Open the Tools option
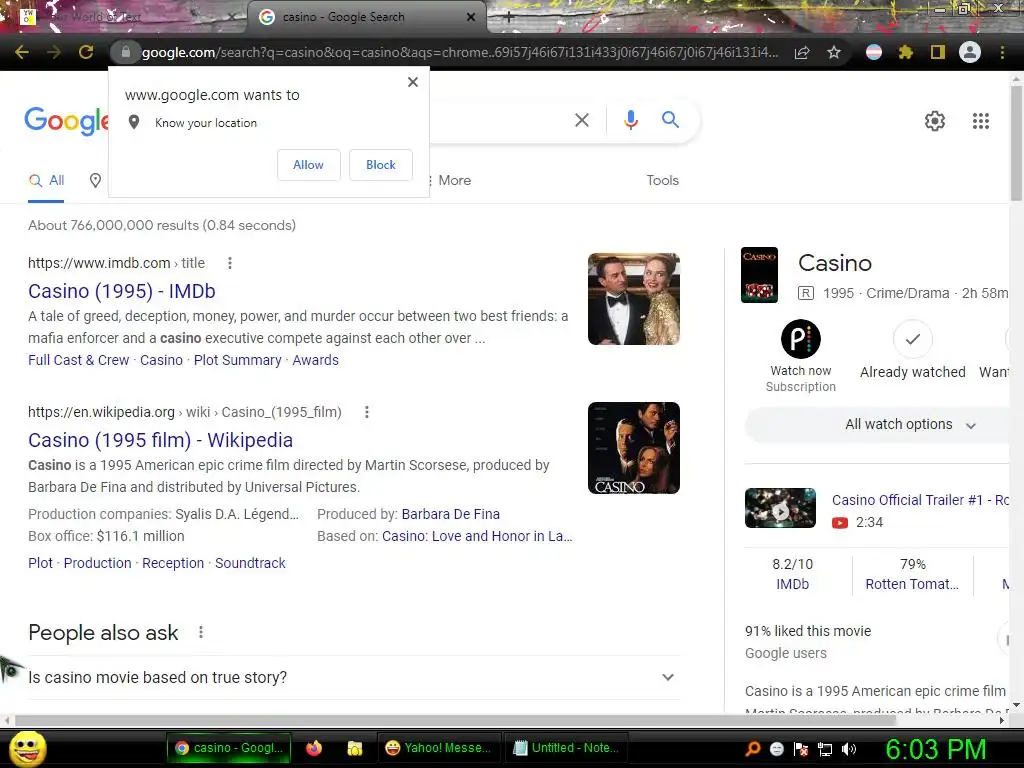1024x768 pixels. (662, 180)
